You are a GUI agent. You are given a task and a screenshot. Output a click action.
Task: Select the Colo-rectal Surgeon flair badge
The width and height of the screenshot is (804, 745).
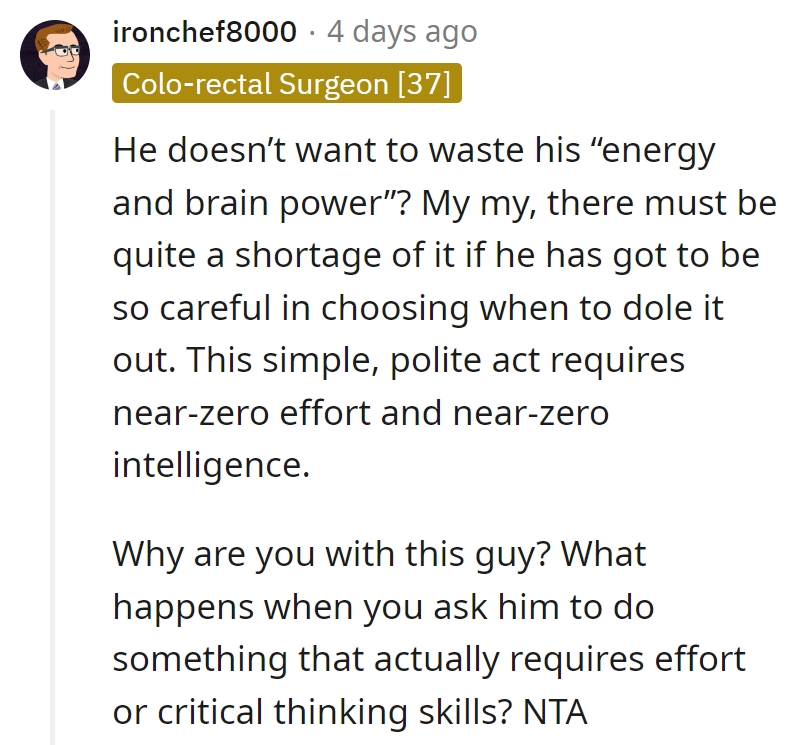(287, 84)
